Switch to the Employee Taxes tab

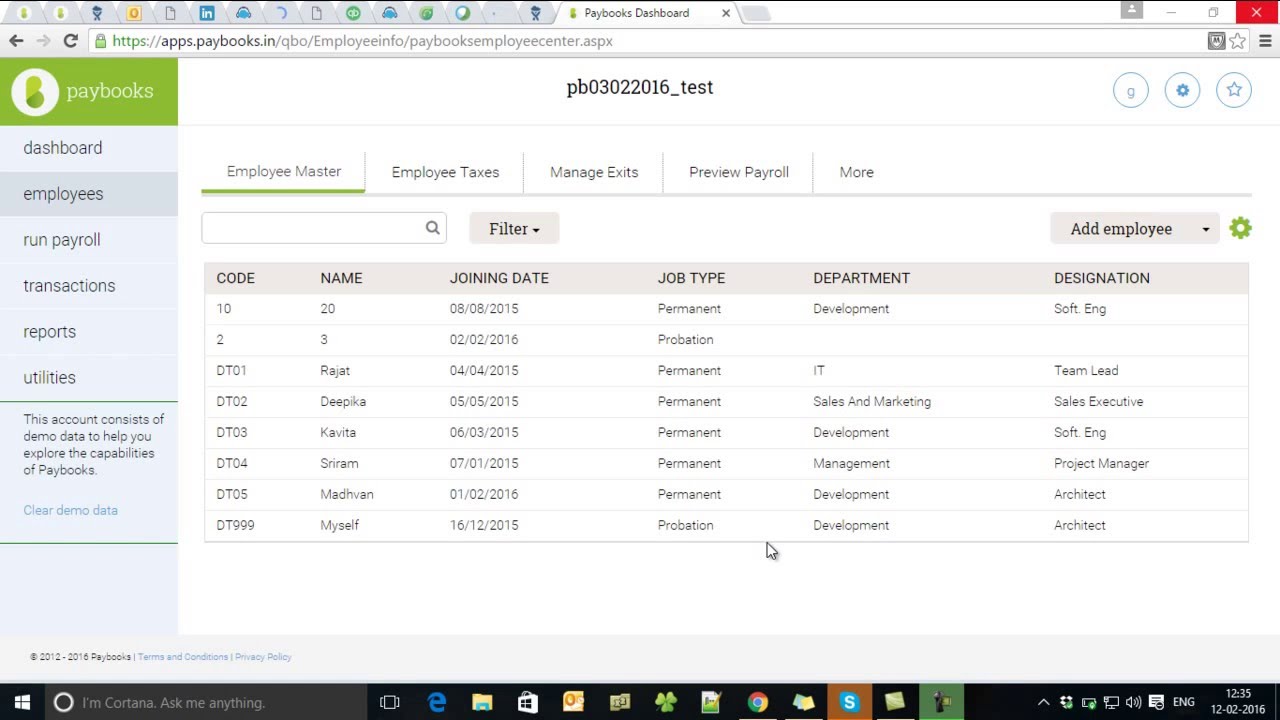click(445, 172)
